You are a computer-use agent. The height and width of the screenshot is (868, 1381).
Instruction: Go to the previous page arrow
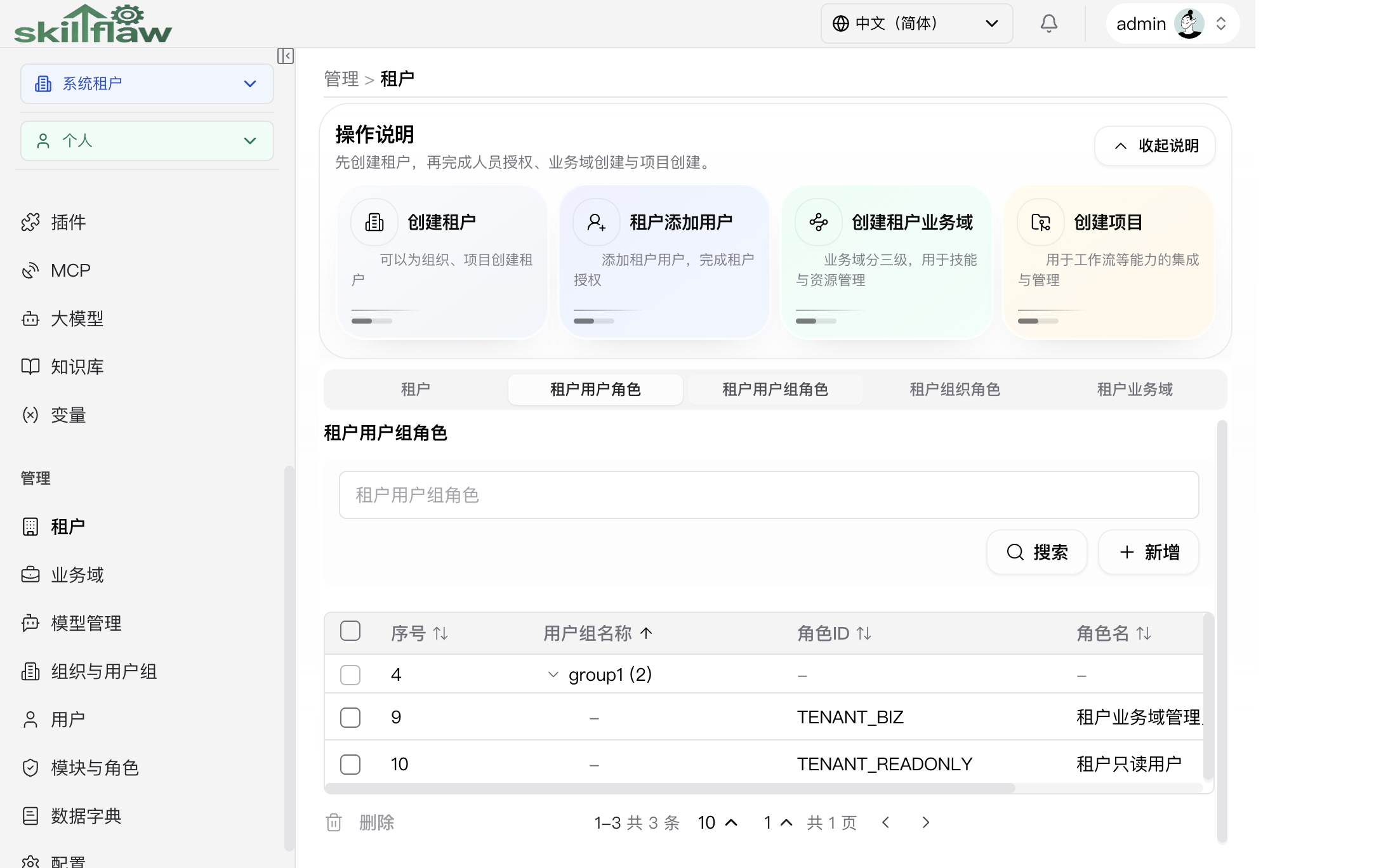[x=886, y=822]
